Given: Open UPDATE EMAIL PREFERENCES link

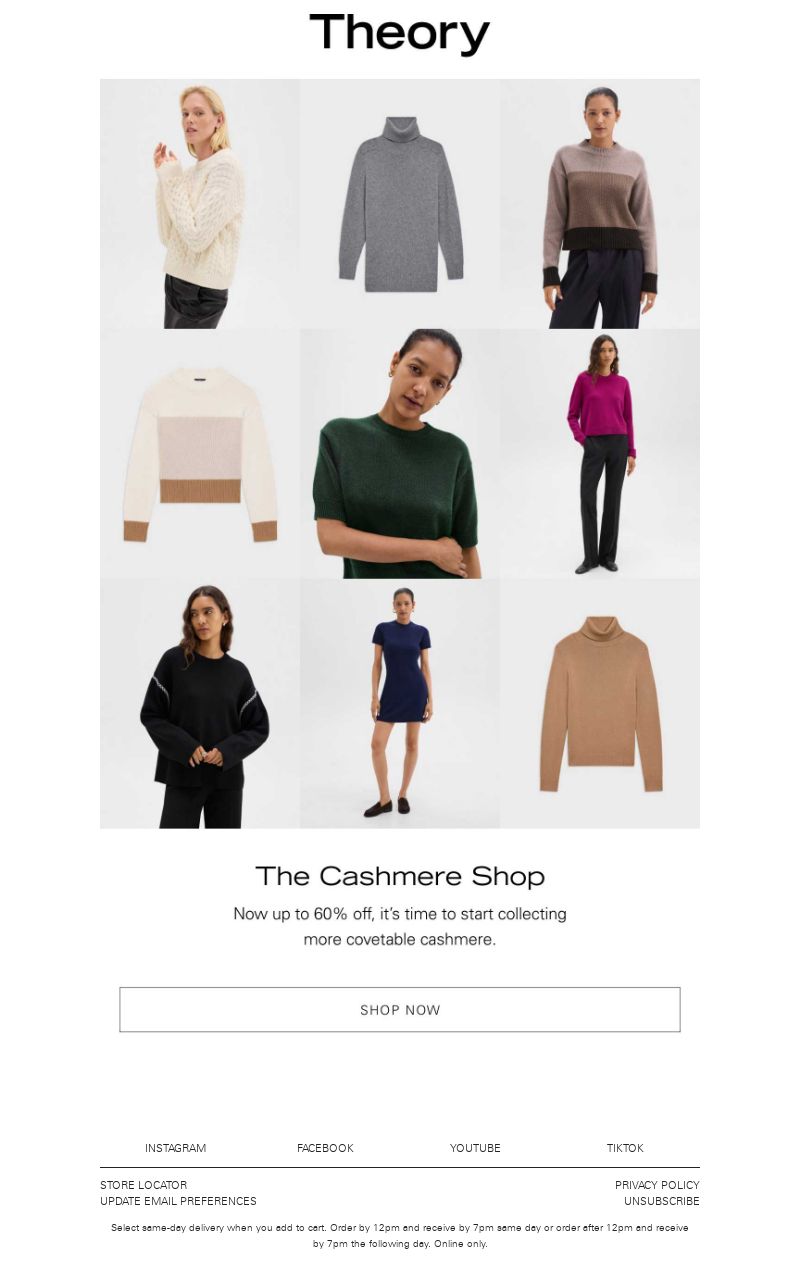Looking at the screenshot, I should point(178,1201).
